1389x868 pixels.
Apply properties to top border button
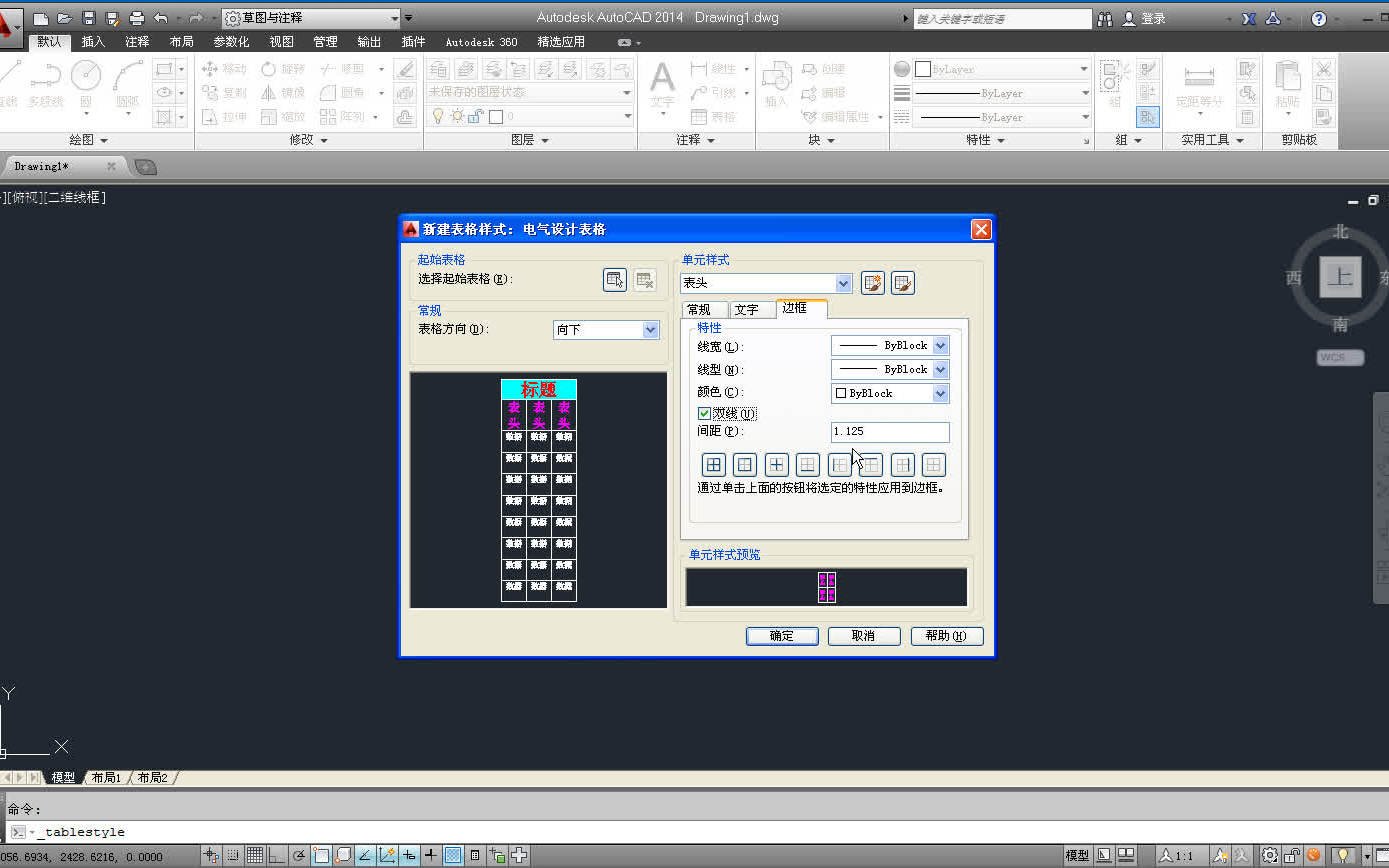point(871,464)
